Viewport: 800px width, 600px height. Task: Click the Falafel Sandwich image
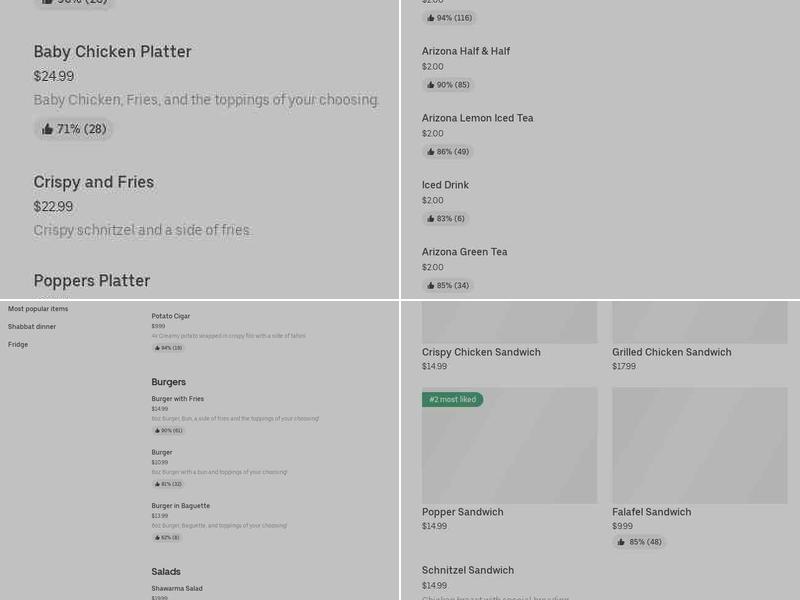tap(699, 446)
